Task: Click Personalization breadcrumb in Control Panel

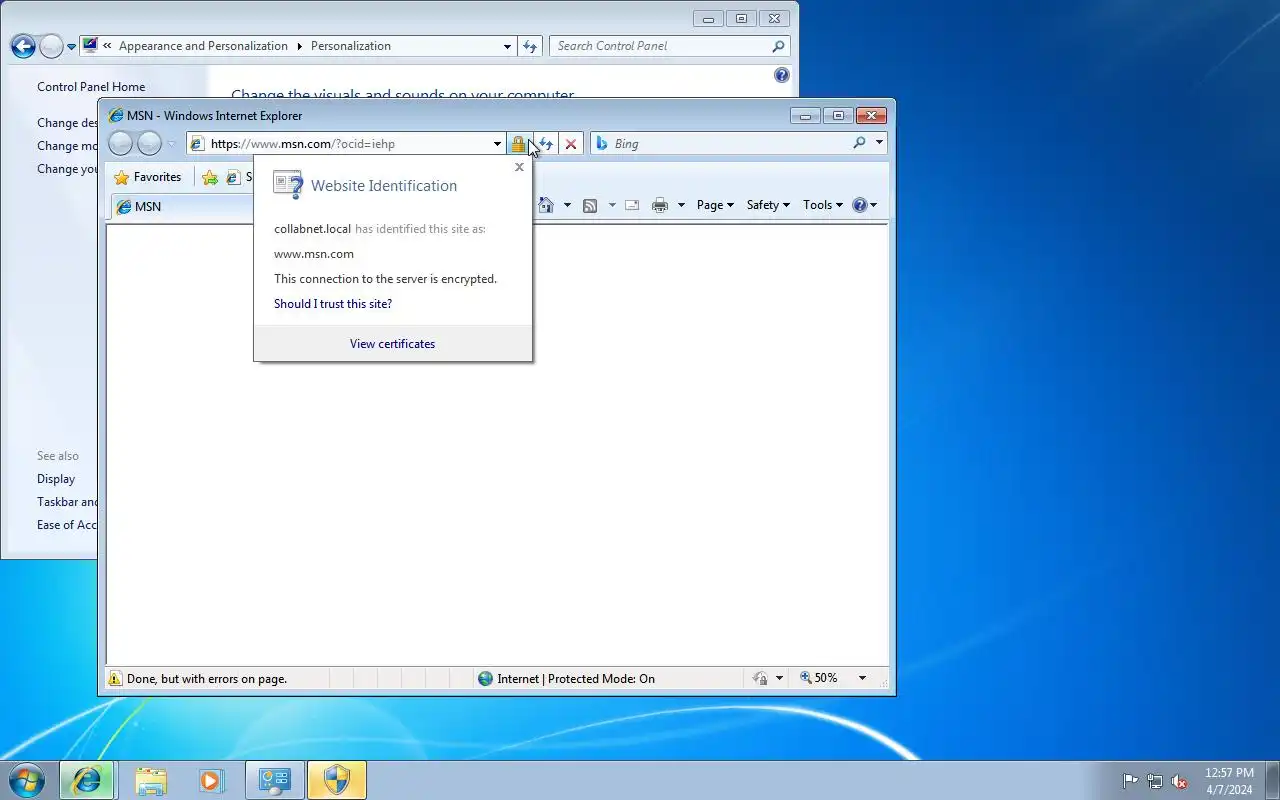Action: click(351, 46)
